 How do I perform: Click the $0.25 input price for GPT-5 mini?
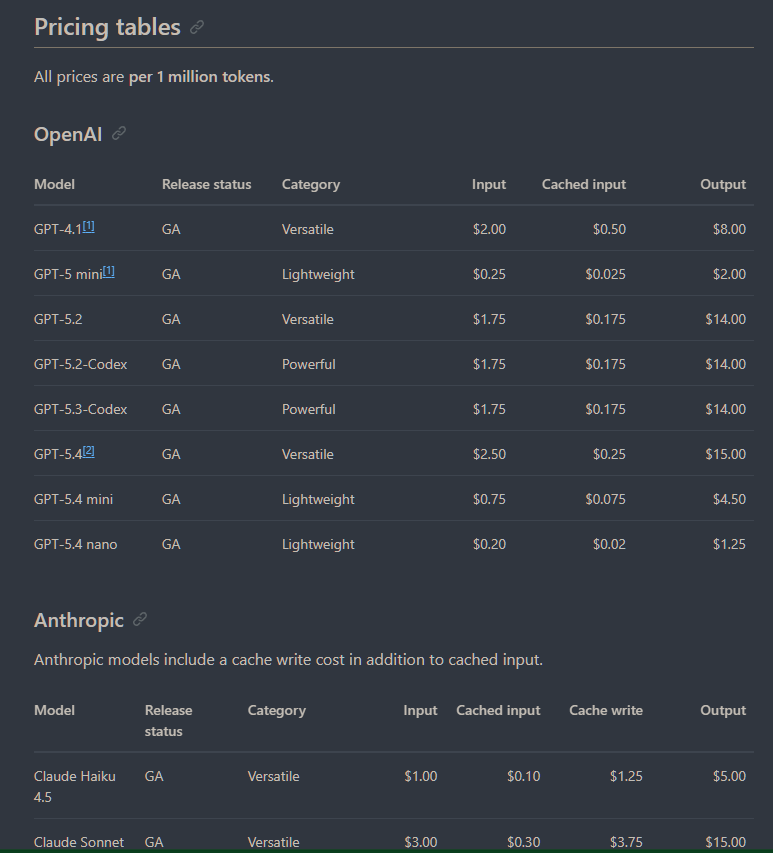coord(489,275)
